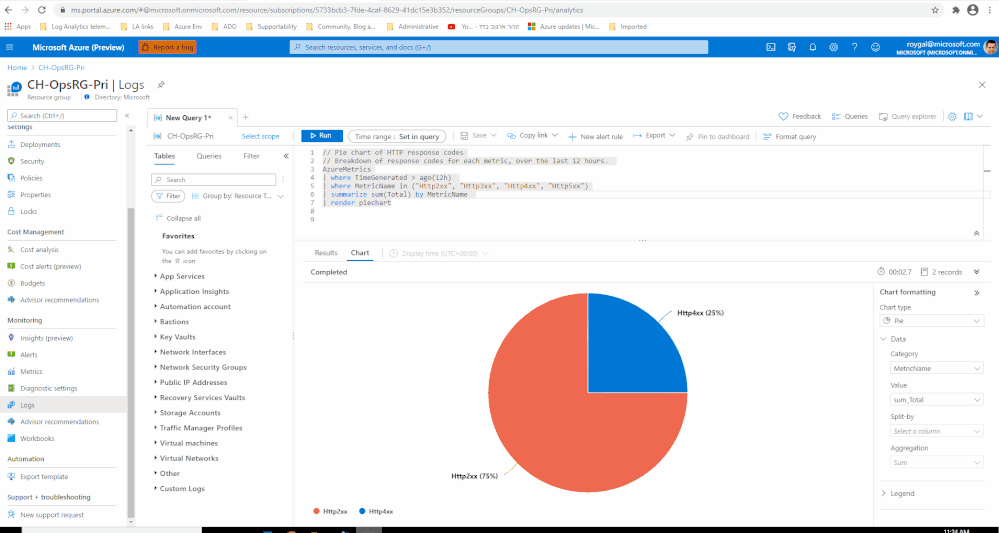The height and width of the screenshot is (533, 999).
Task: Run the query
Action: click(x=322, y=136)
